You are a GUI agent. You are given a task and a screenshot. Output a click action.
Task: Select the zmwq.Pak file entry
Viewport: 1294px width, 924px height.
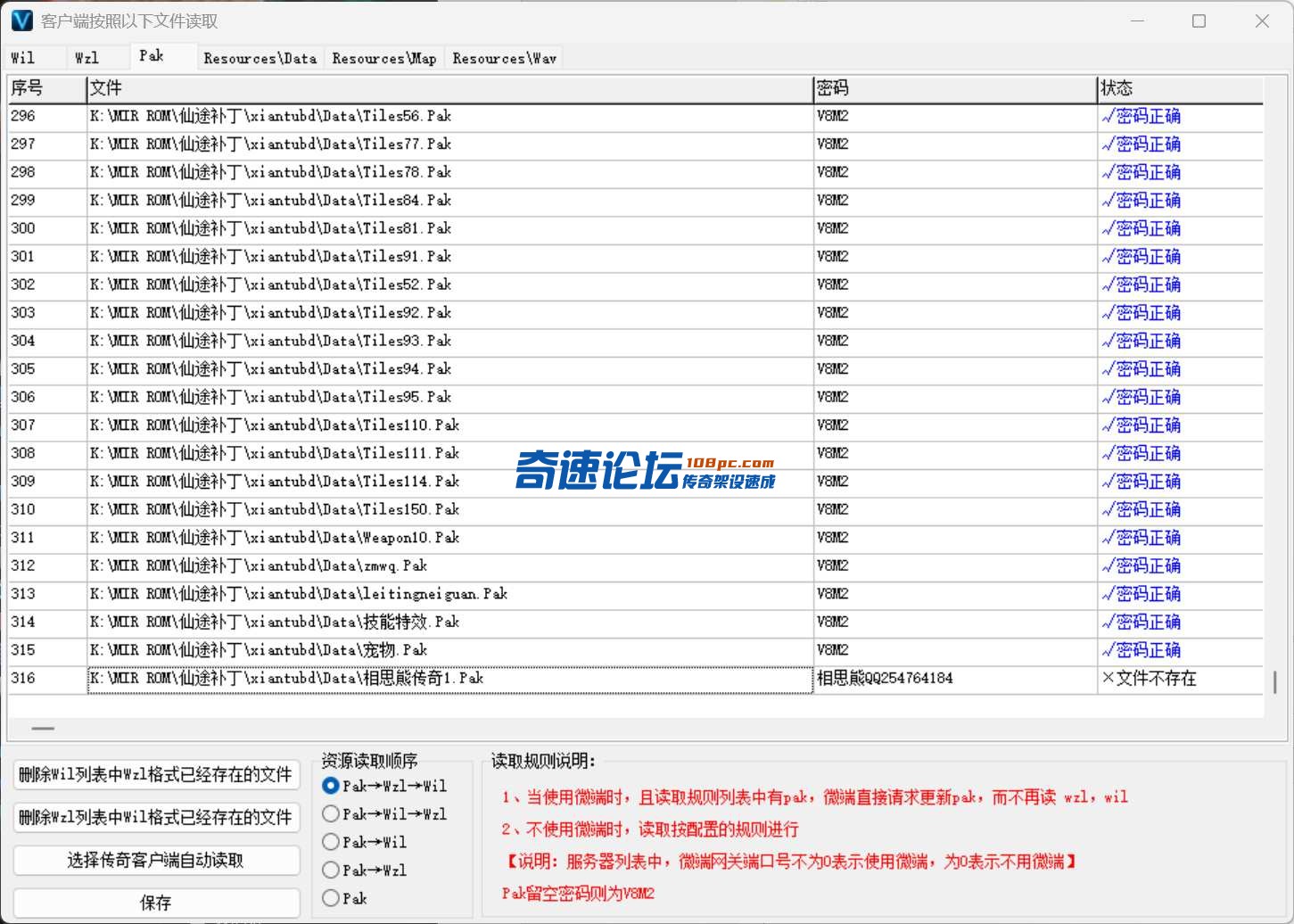(449, 565)
